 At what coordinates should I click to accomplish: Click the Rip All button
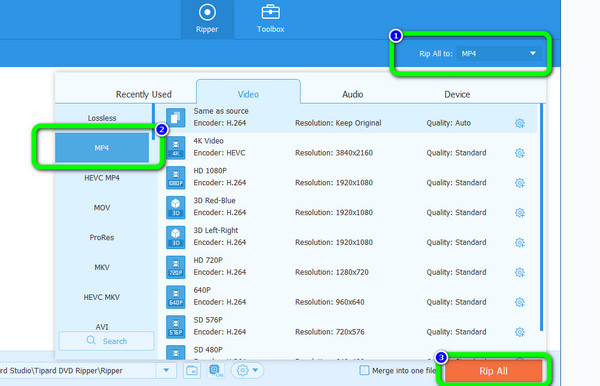[493, 371]
